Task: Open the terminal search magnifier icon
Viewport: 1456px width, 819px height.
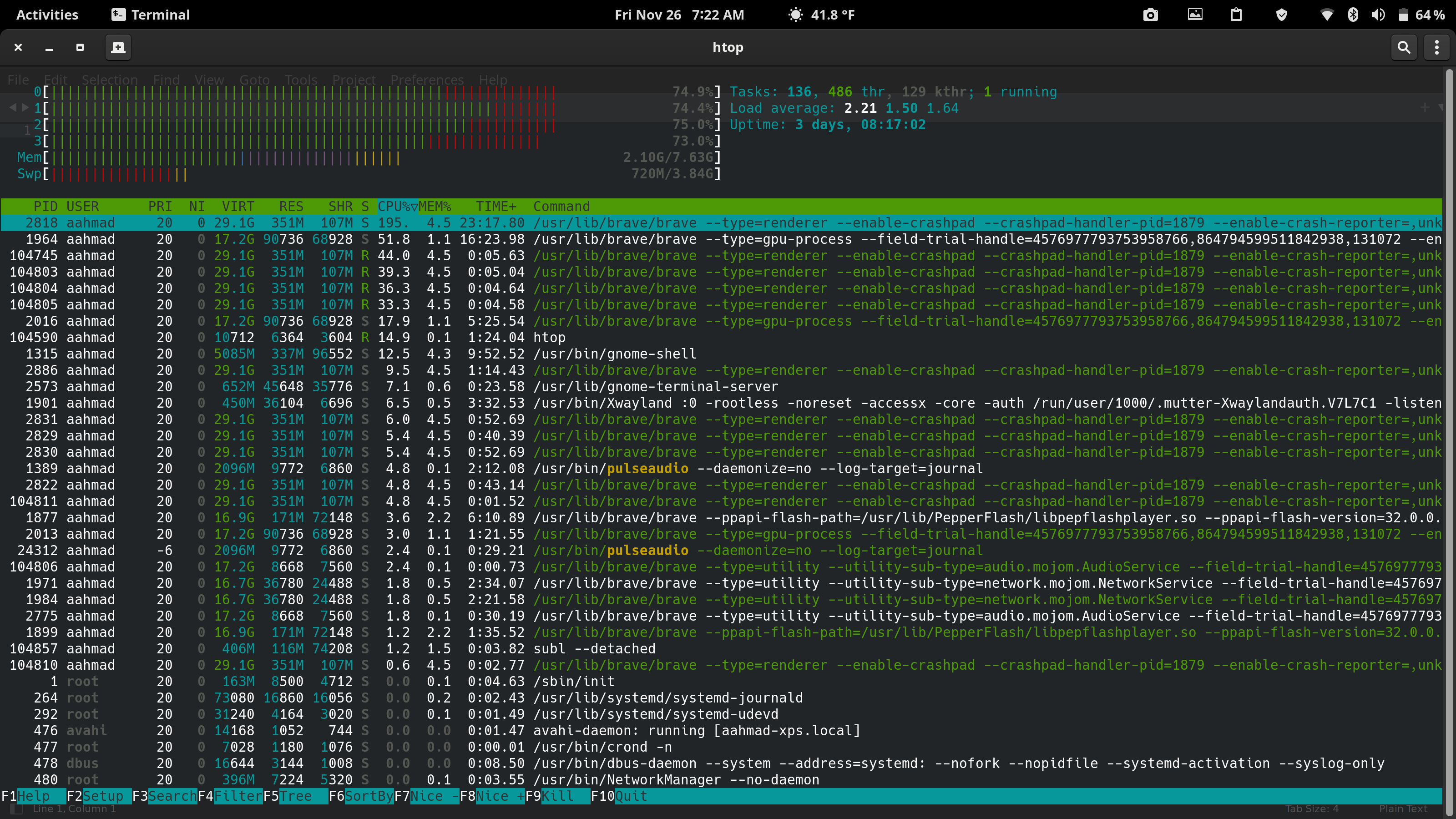Action: tap(1404, 47)
